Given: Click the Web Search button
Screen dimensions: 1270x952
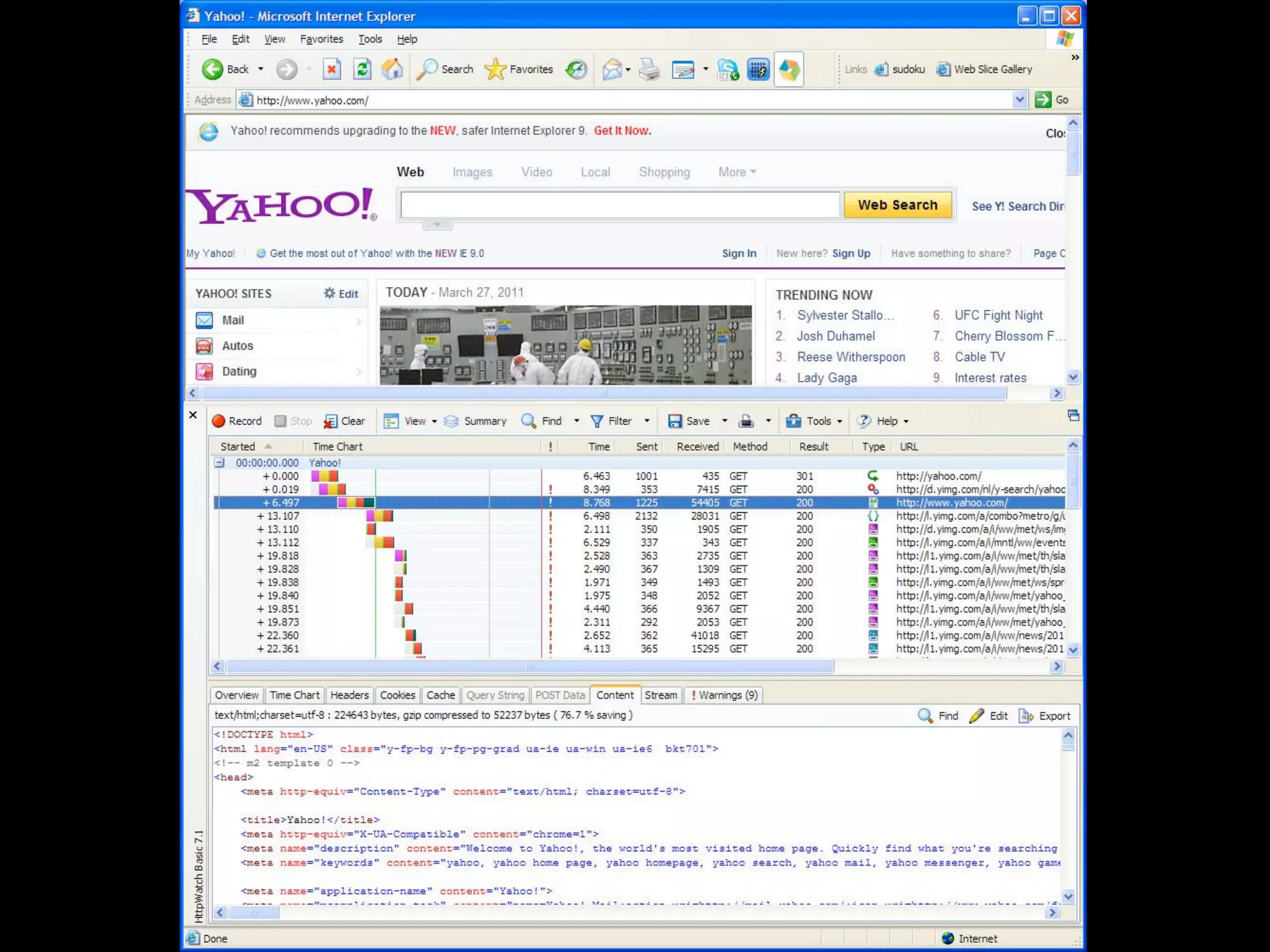Looking at the screenshot, I should pos(897,205).
